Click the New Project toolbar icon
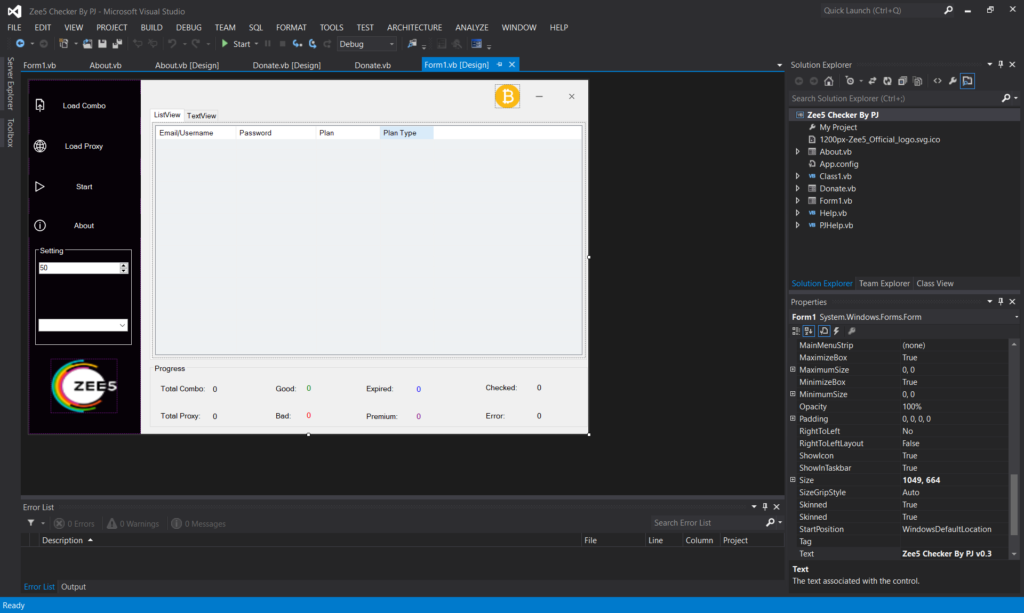The height and width of the screenshot is (613, 1024). coord(63,44)
